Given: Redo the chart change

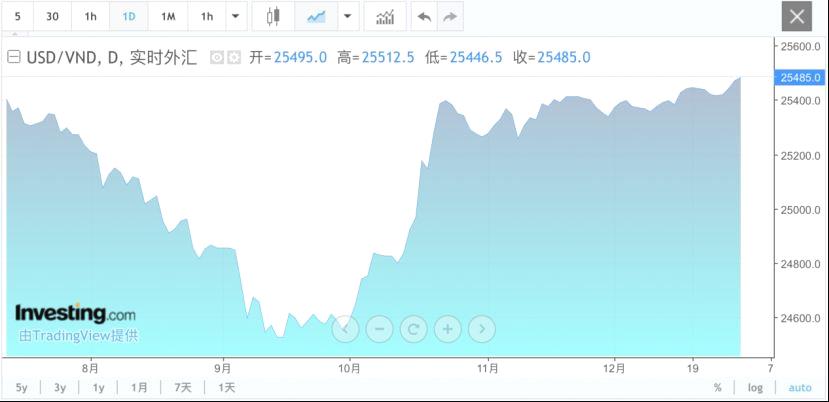Looking at the screenshot, I should [451, 17].
